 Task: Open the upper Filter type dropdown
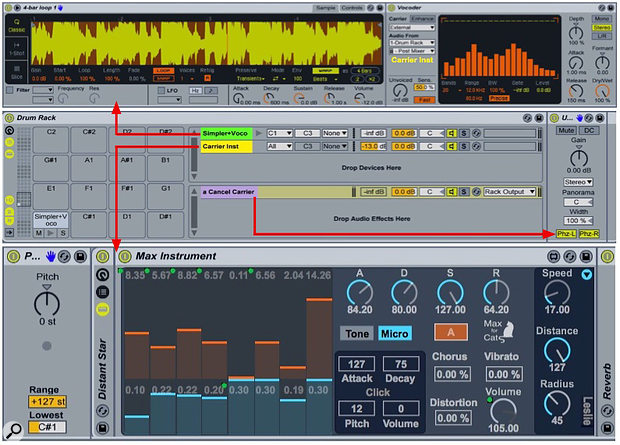(x=43, y=90)
